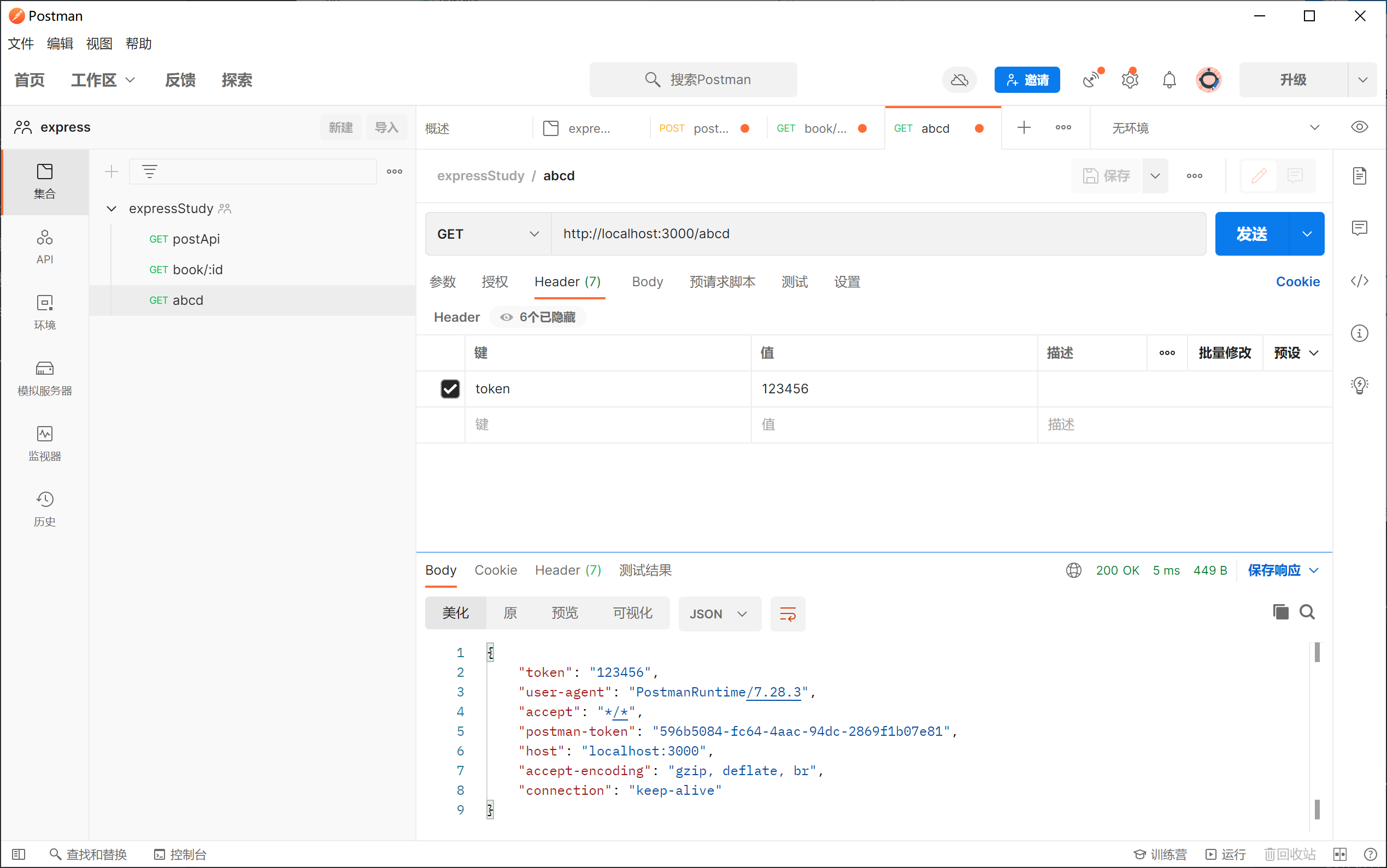1387x868 pixels.
Task: Open a new request tab with the plus icon
Action: click(x=1024, y=127)
